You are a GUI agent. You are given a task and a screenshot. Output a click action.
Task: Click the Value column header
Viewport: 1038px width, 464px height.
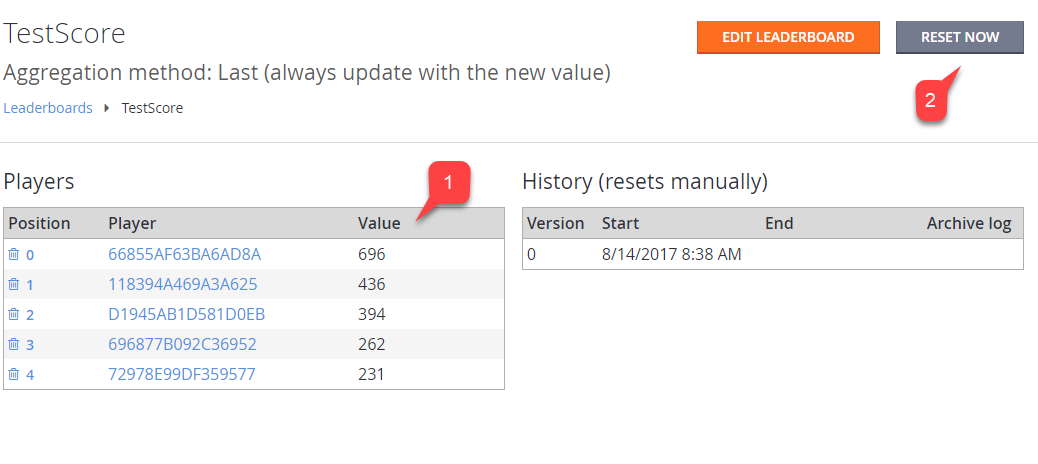379,224
